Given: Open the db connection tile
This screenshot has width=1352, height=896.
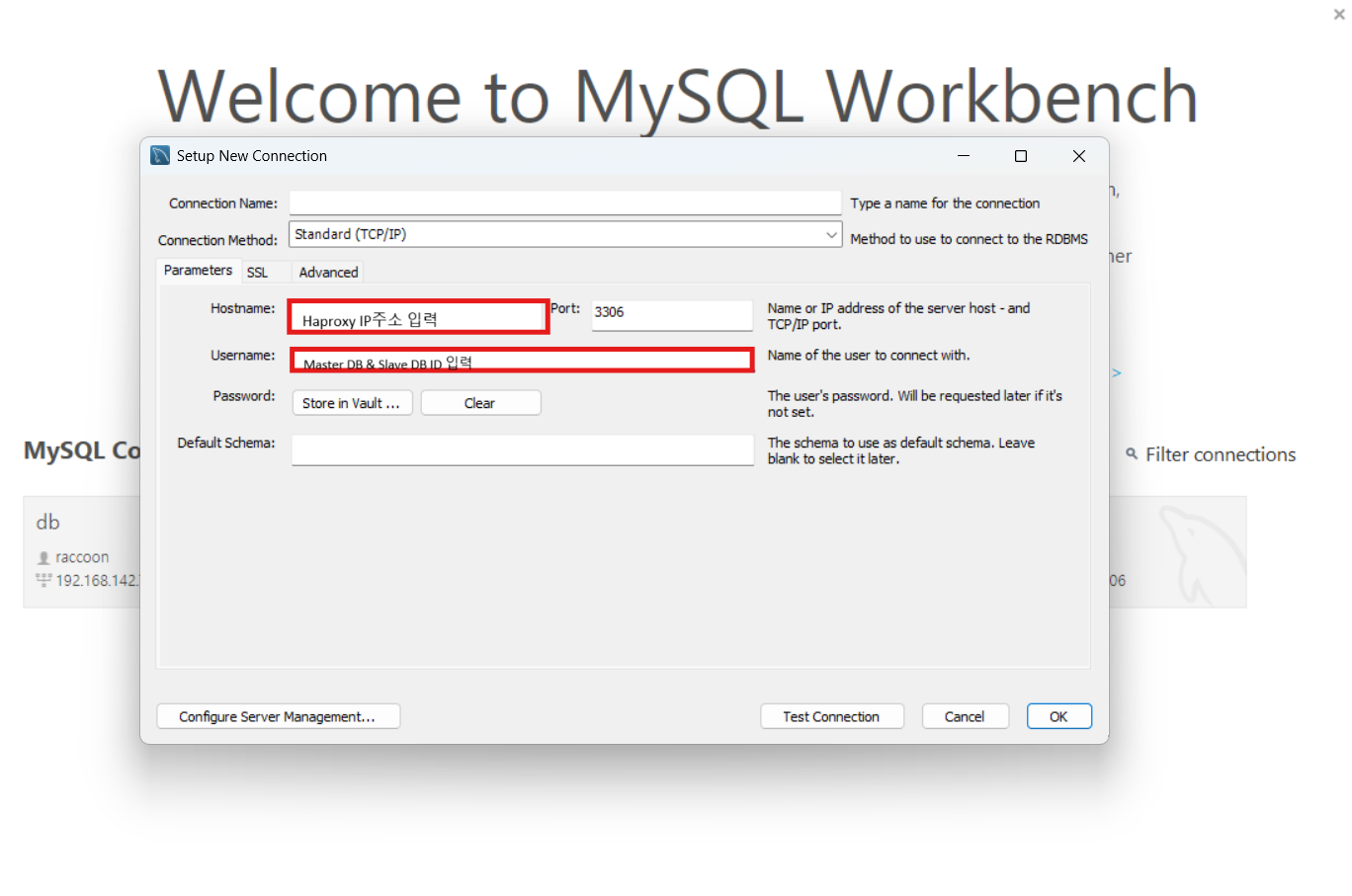Looking at the screenshot, I should [x=82, y=552].
